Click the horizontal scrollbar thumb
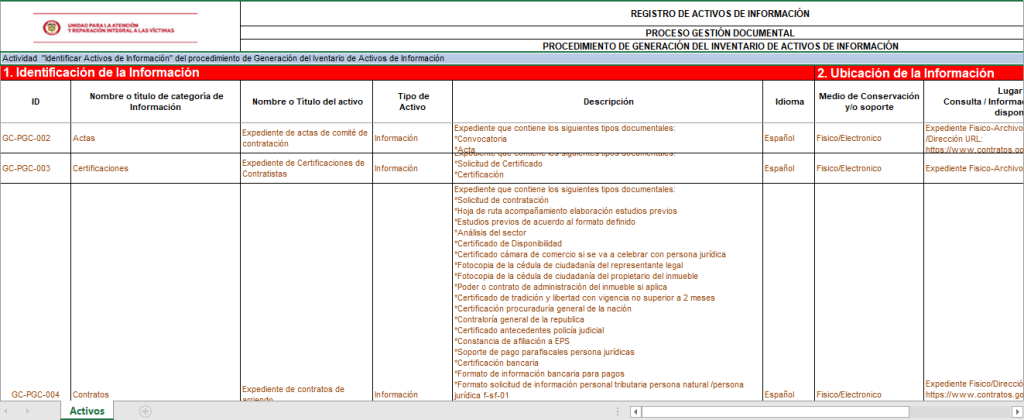The height and width of the screenshot is (420, 1024). tap(775, 412)
